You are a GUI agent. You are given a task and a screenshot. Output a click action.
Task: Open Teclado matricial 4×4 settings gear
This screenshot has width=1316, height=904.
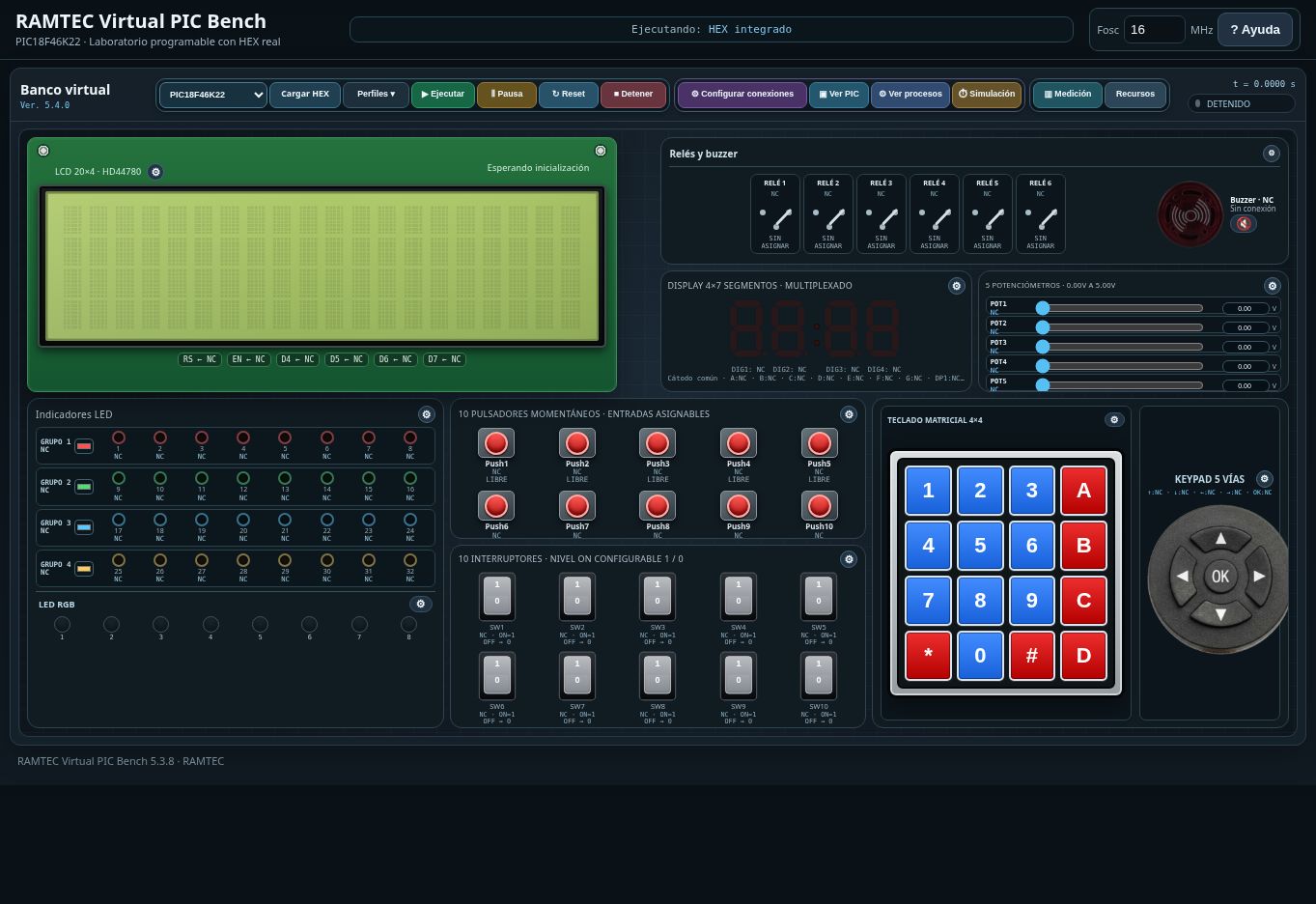pyautogui.click(x=1114, y=420)
